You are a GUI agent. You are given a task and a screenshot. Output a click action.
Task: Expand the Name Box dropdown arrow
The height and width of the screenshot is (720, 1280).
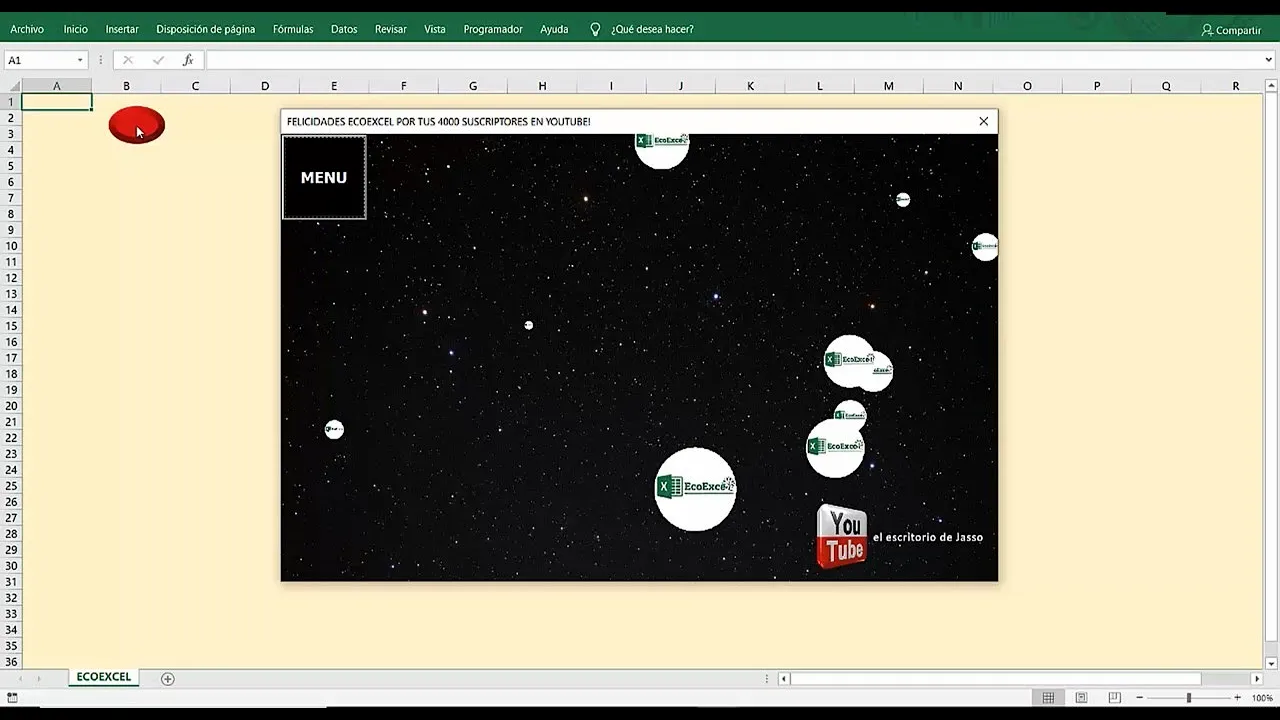(x=80, y=60)
